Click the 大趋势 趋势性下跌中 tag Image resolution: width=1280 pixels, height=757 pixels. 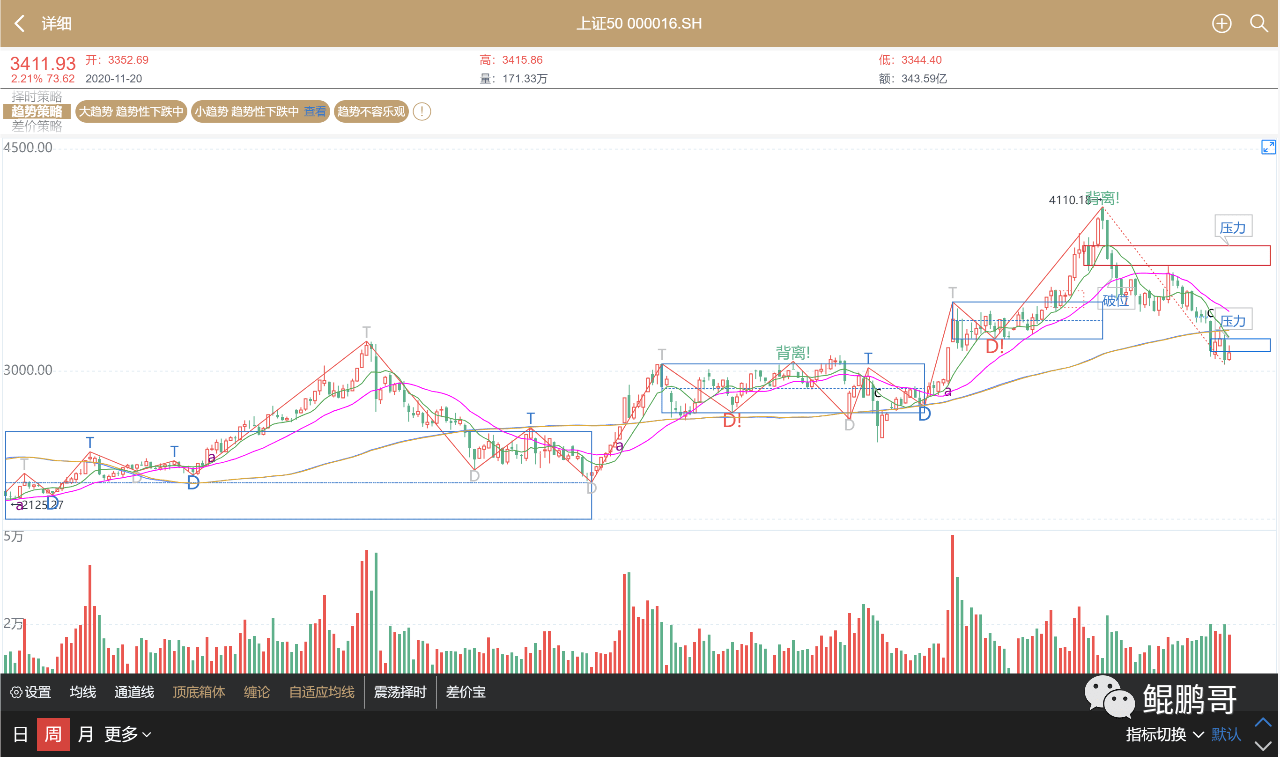131,112
